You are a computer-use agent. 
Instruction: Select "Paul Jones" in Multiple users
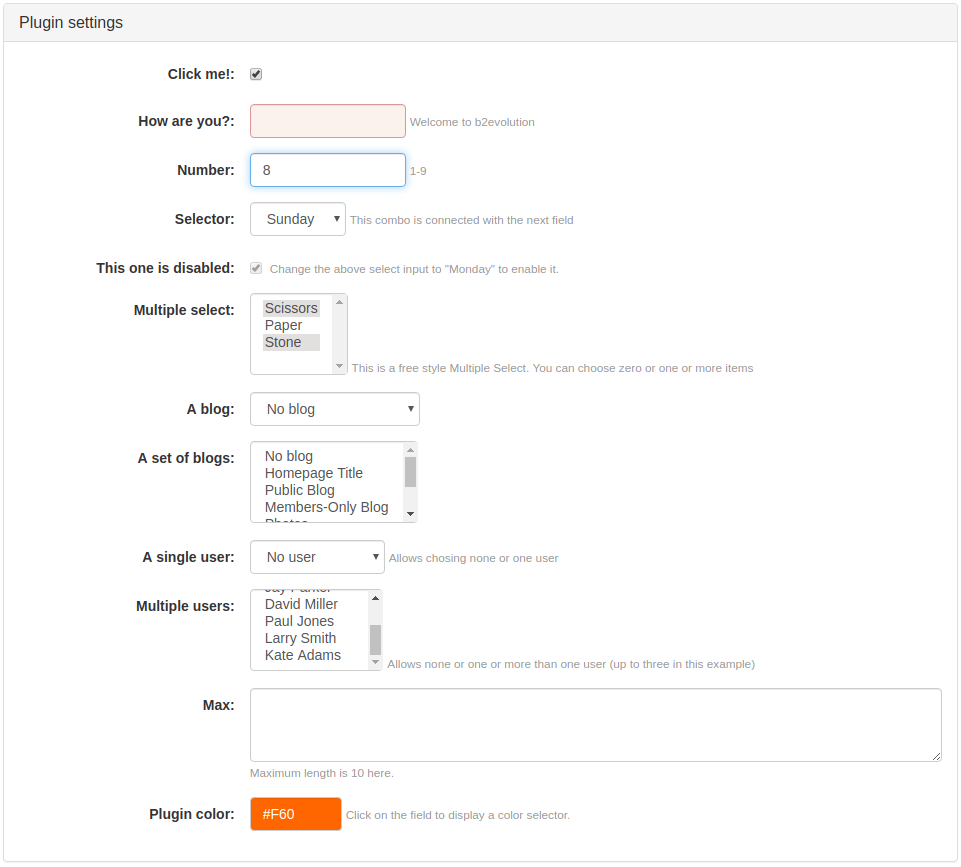(299, 621)
